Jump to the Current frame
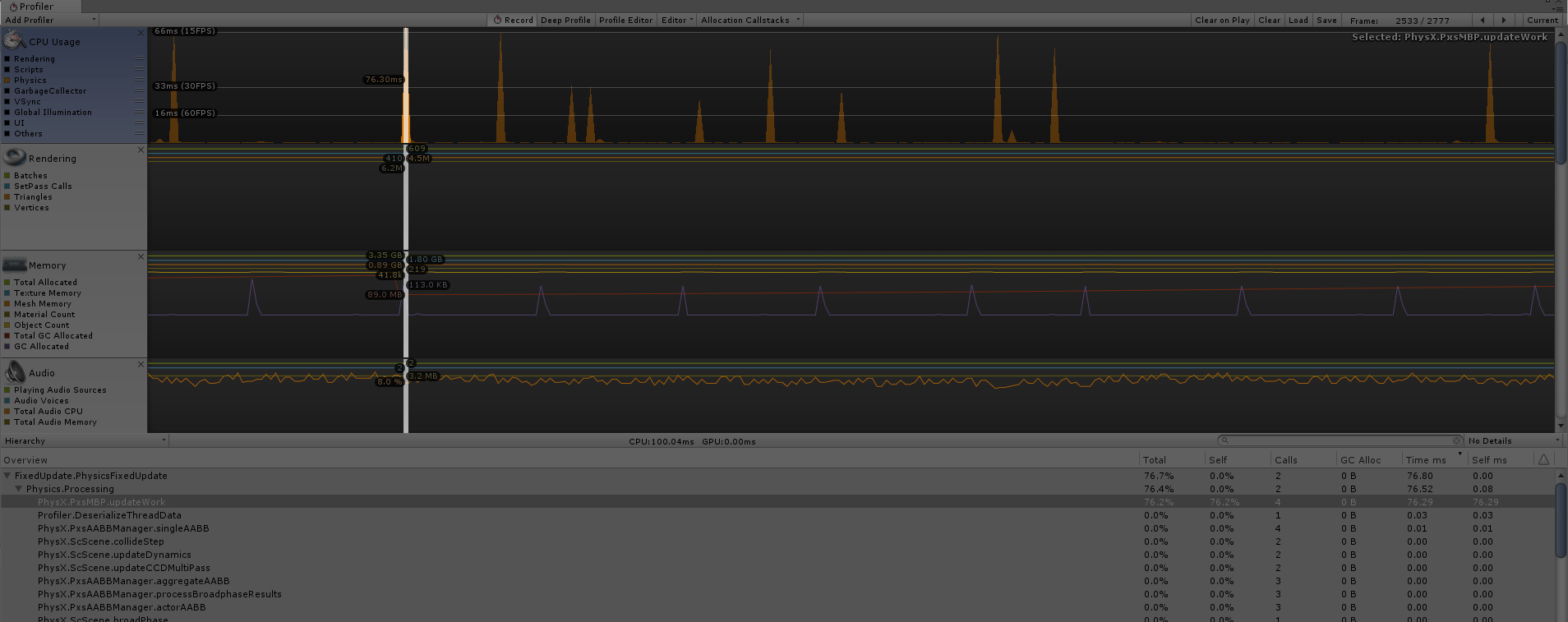The height and width of the screenshot is (622, 1568). [1542, 20]
